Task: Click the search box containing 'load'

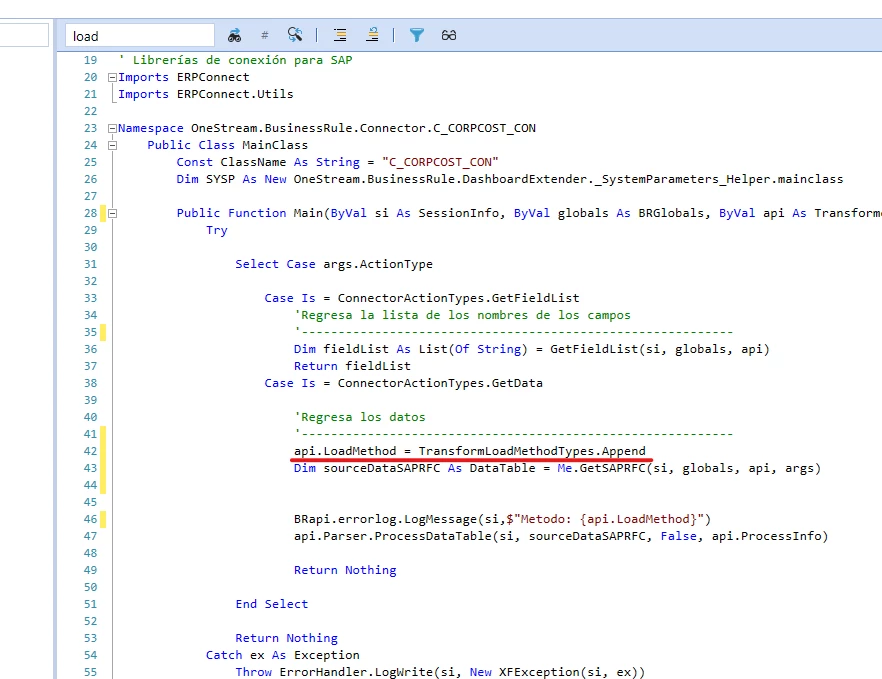Action: (140, 35)
